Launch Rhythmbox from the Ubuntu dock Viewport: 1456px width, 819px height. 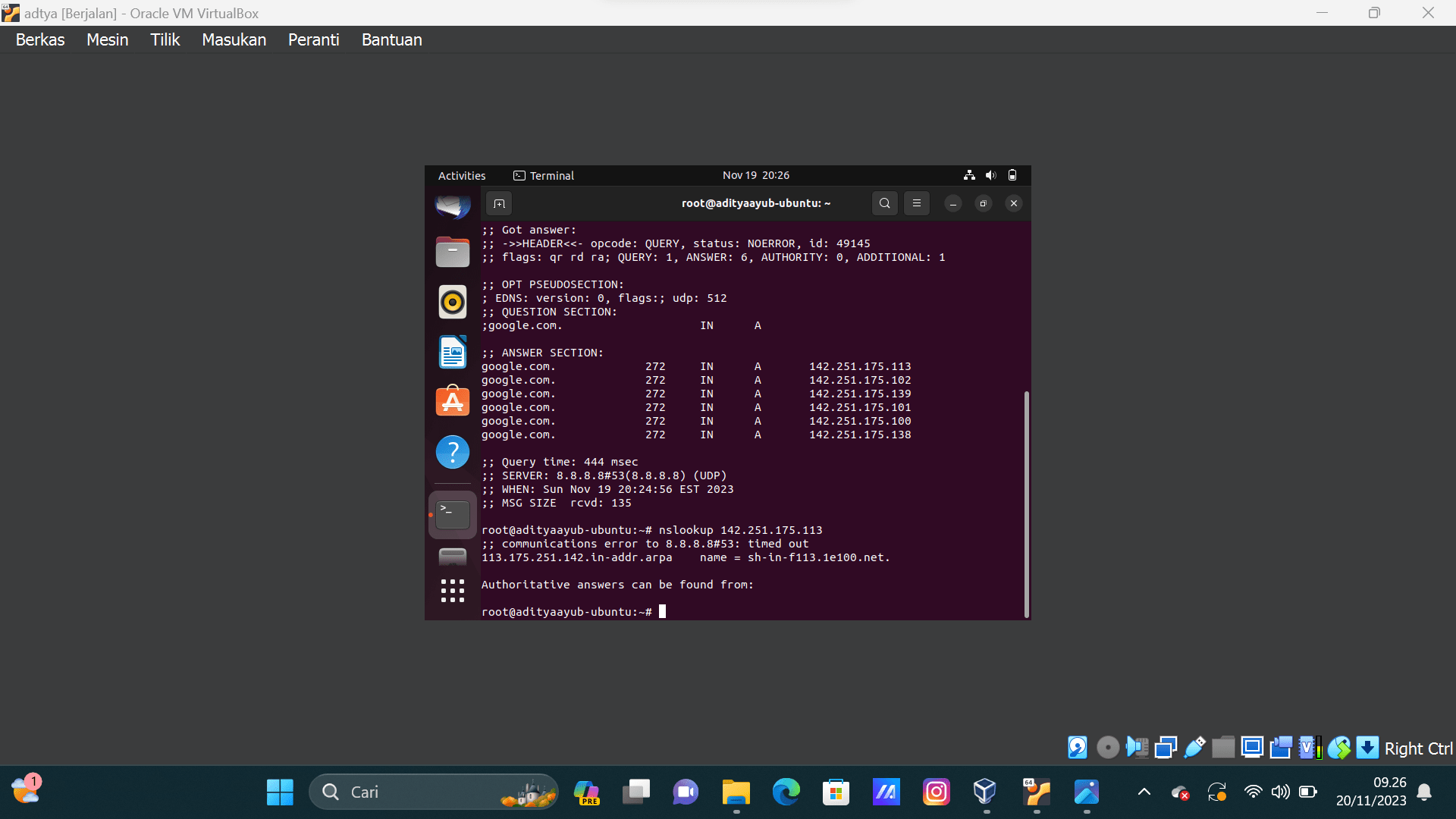[453, 302]
